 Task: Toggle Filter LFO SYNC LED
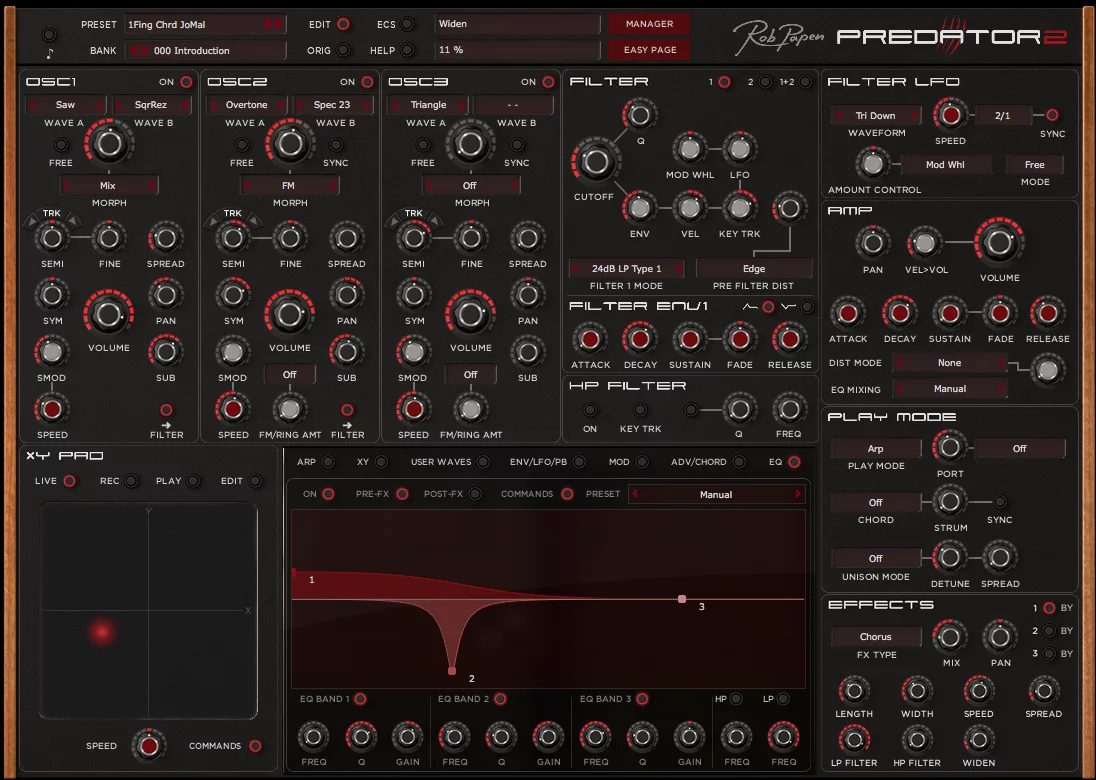(x=1051, y=115)
